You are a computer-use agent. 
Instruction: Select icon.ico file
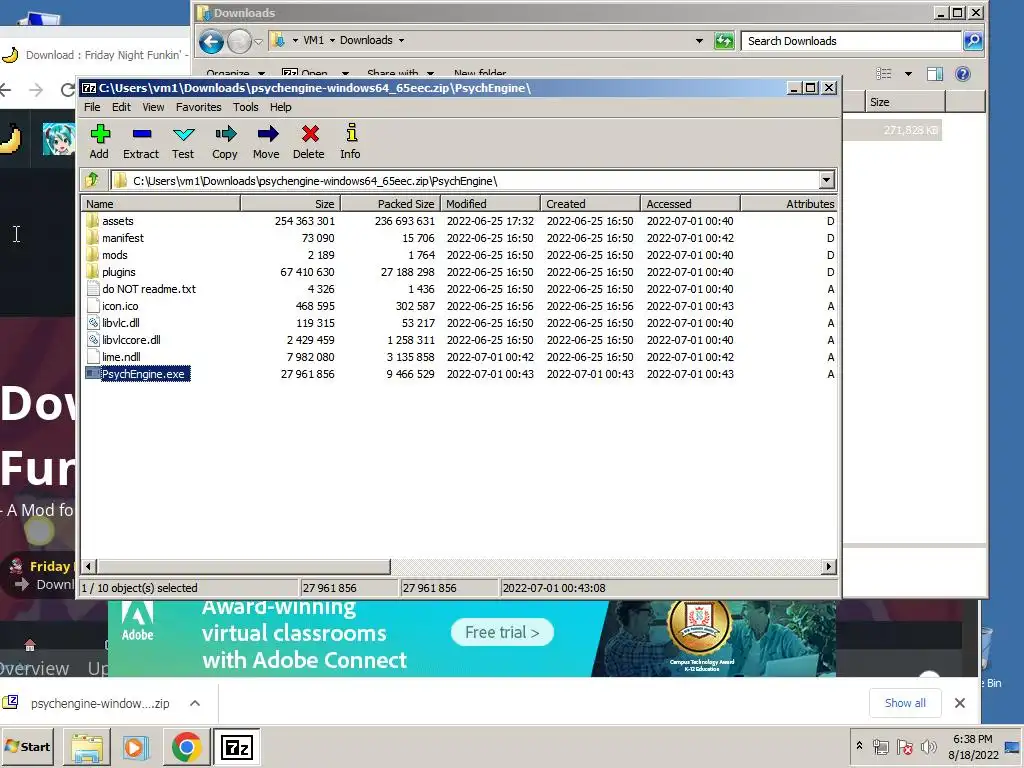pyautogui.click(x=120, y=306)
